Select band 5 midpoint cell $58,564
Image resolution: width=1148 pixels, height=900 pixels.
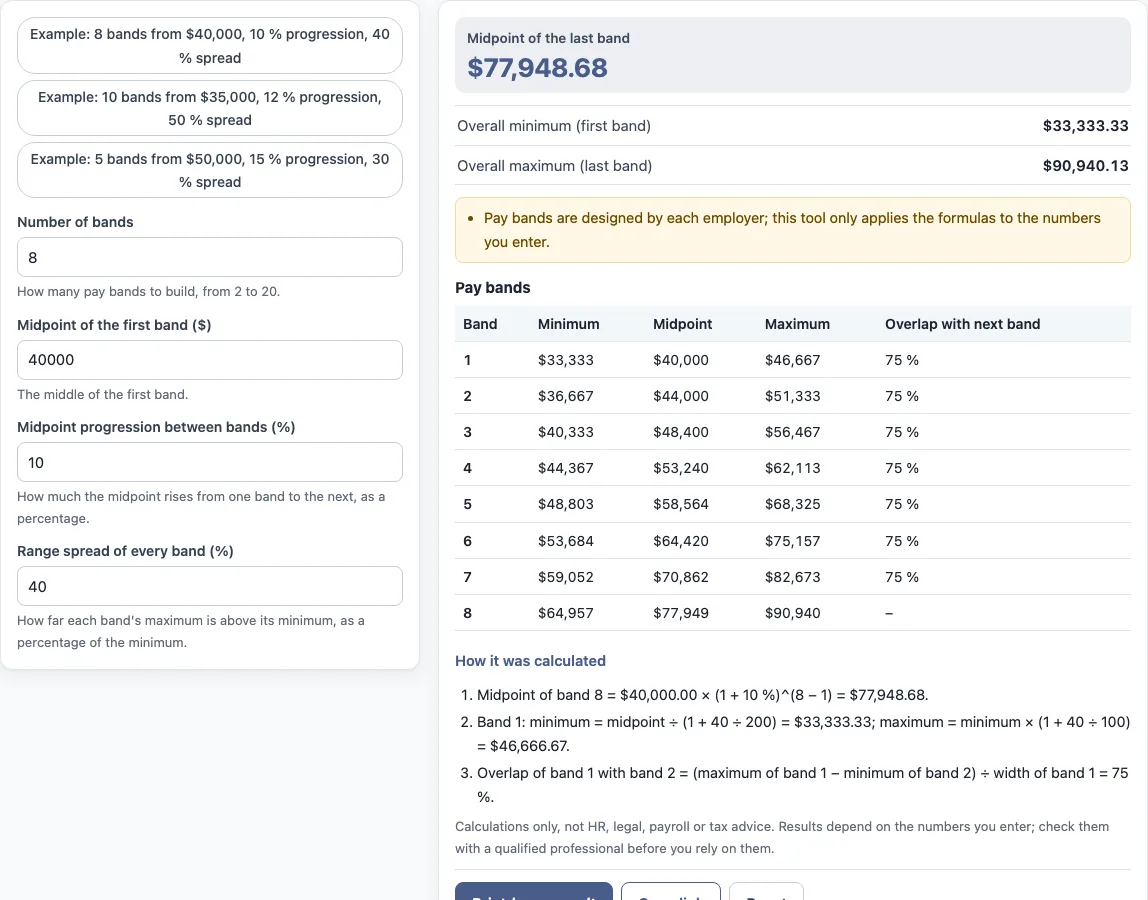[x=681, y=504]
